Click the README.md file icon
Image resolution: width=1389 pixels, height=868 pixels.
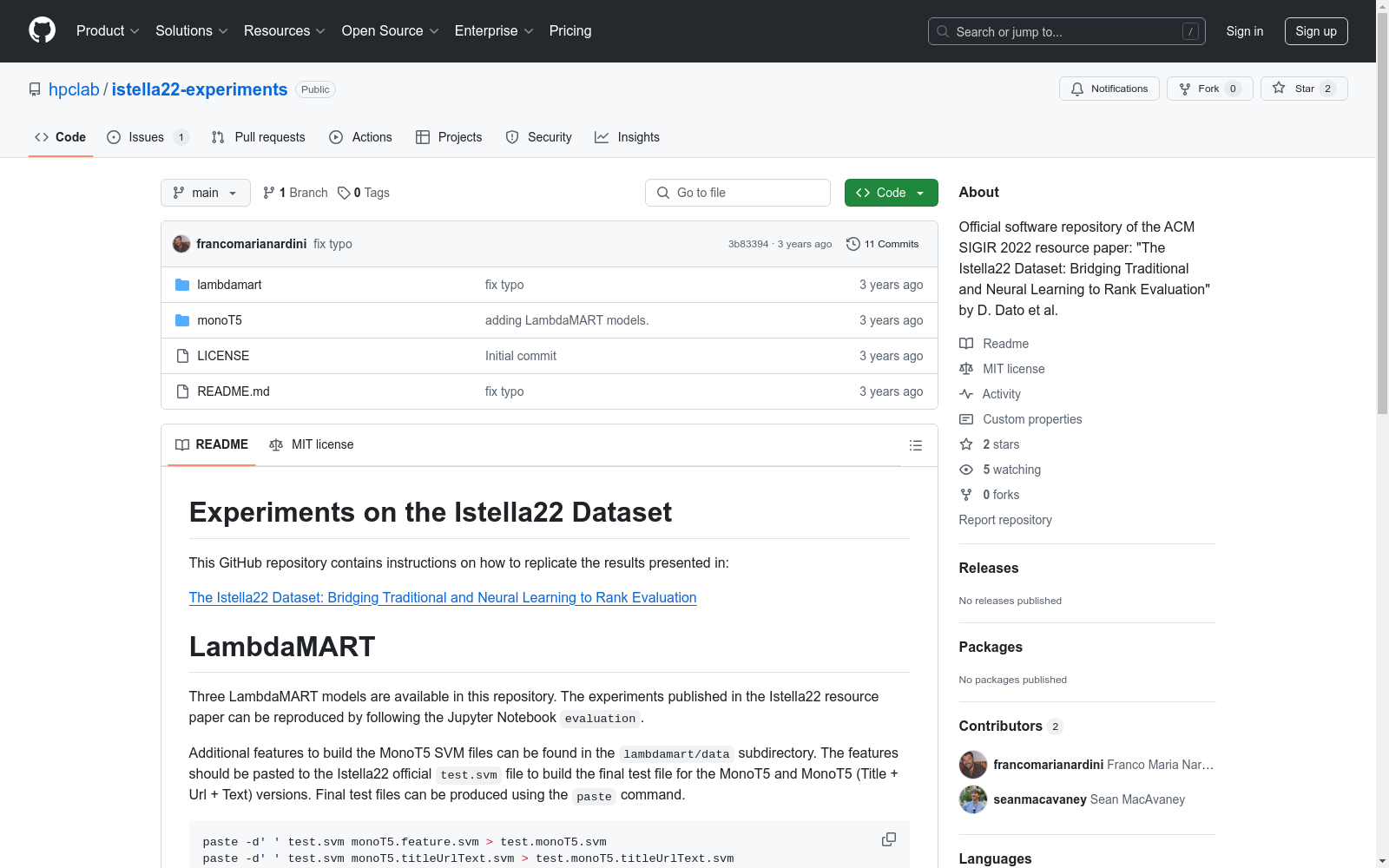(182, 391)
